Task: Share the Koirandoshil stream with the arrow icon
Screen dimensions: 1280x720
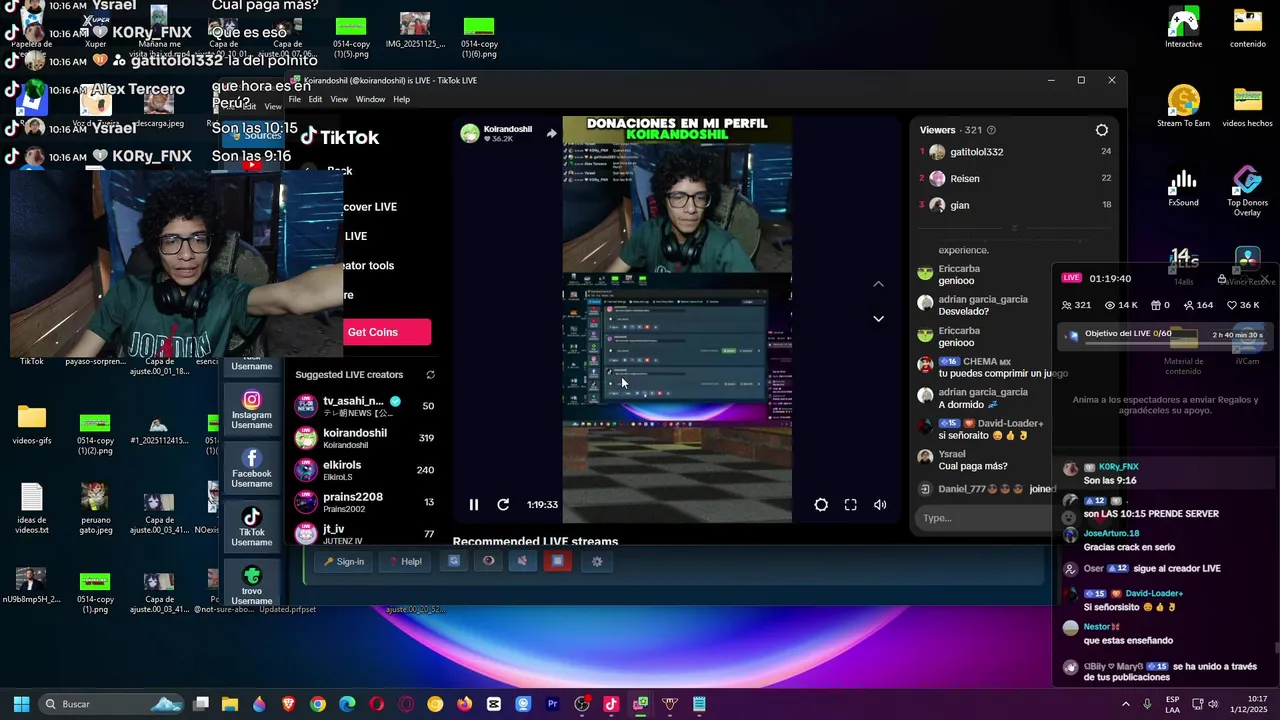Action: 551,133
